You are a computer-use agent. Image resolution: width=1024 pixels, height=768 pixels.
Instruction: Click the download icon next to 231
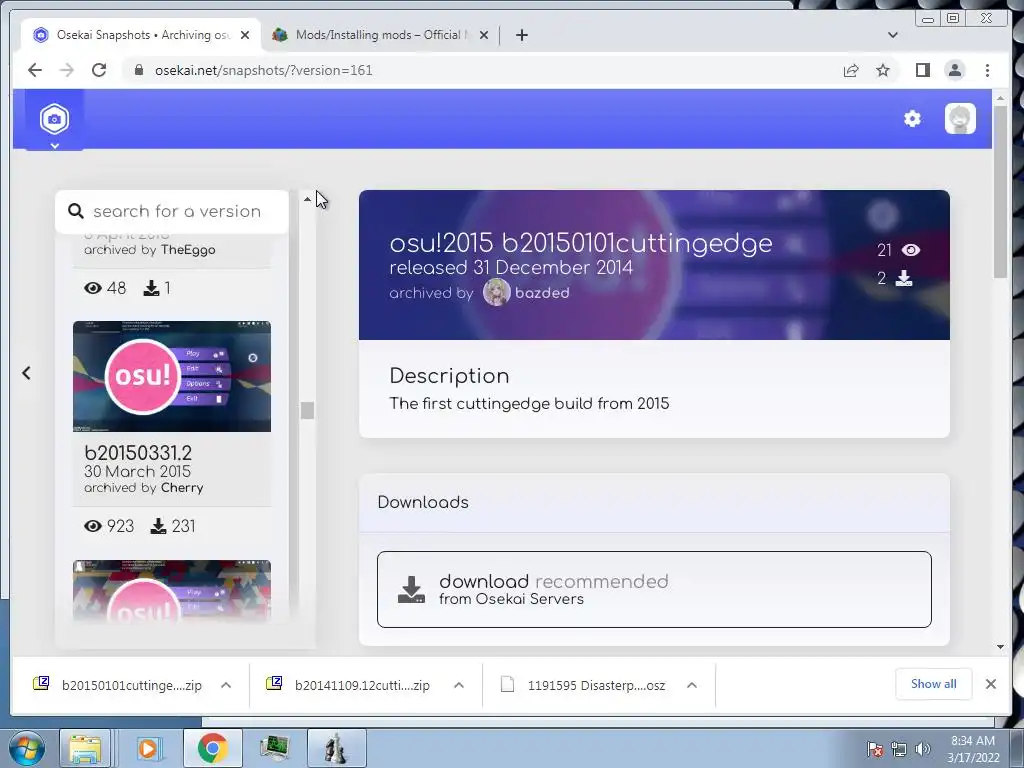(159, 526)
